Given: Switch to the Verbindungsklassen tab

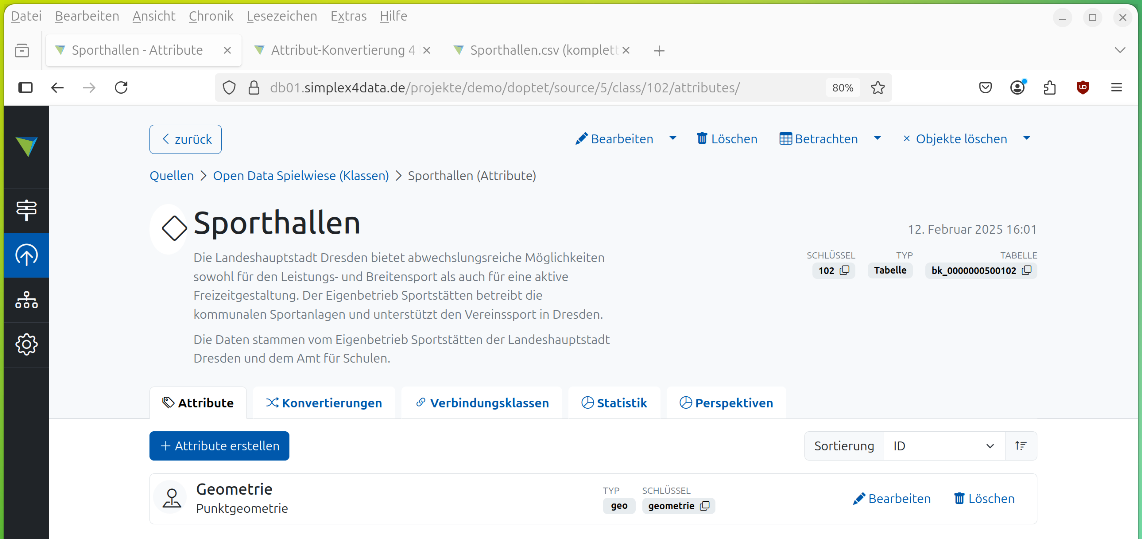Looking at the screenshot, I should (x=481, y=403).
